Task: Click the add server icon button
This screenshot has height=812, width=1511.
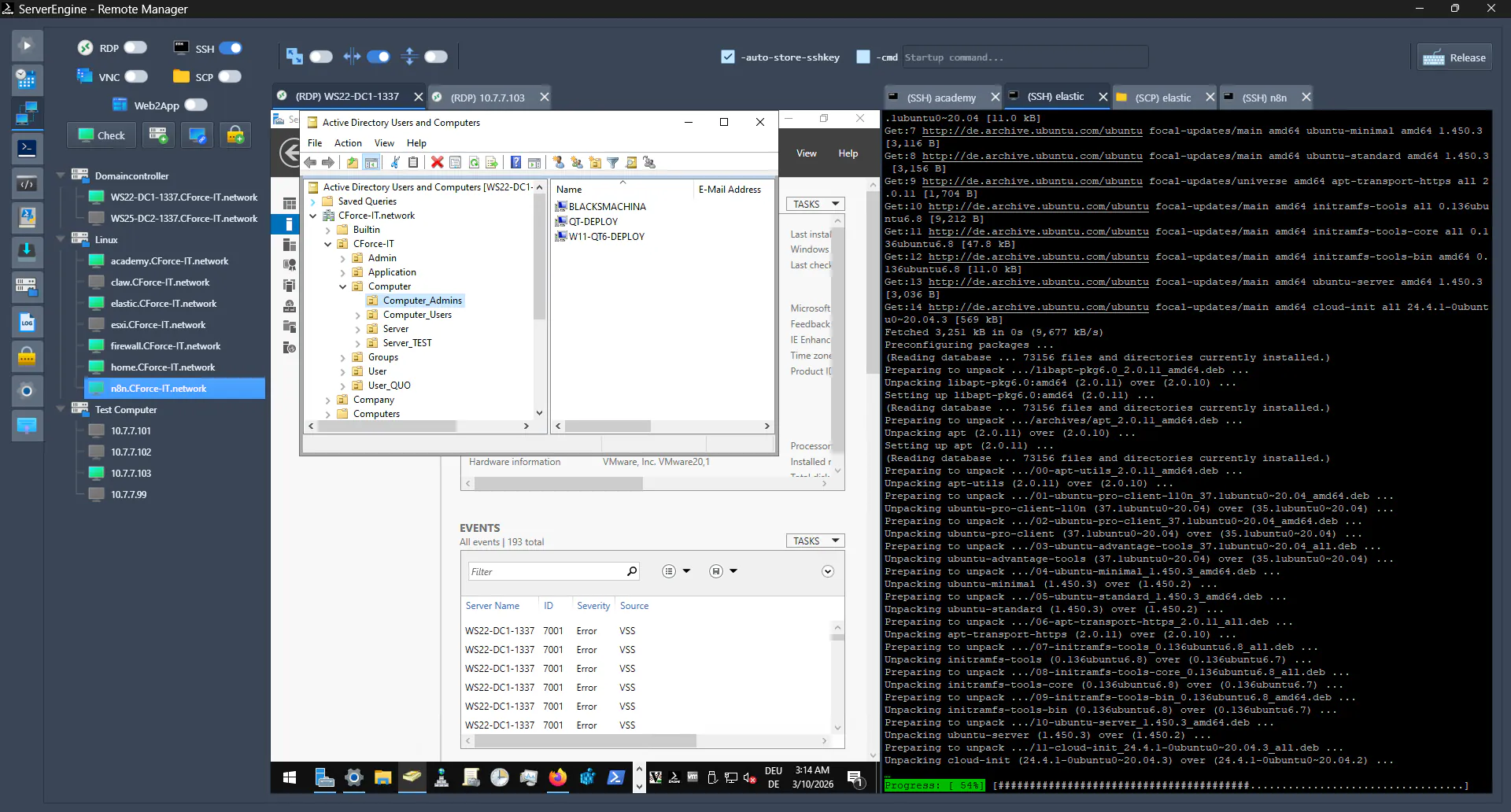Action: point(158,135)
